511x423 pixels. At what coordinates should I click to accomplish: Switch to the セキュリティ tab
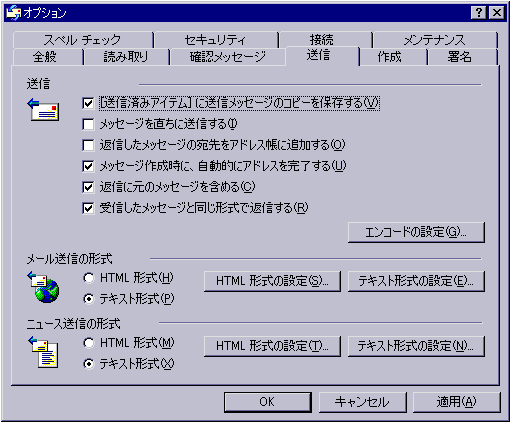[x=216, y=40]
